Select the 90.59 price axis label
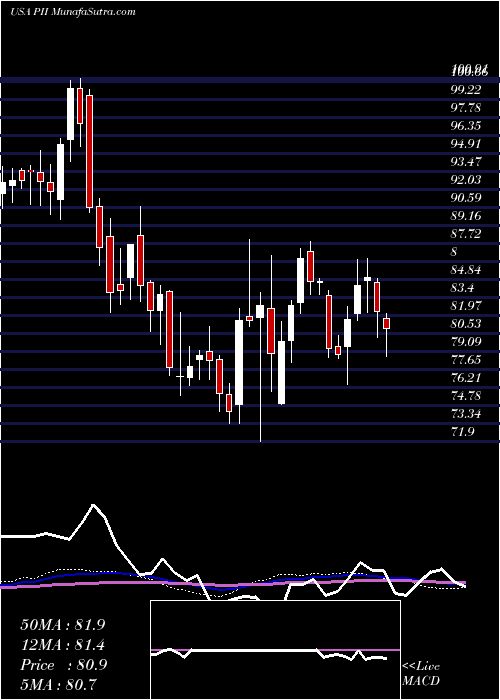 [466, 198]
